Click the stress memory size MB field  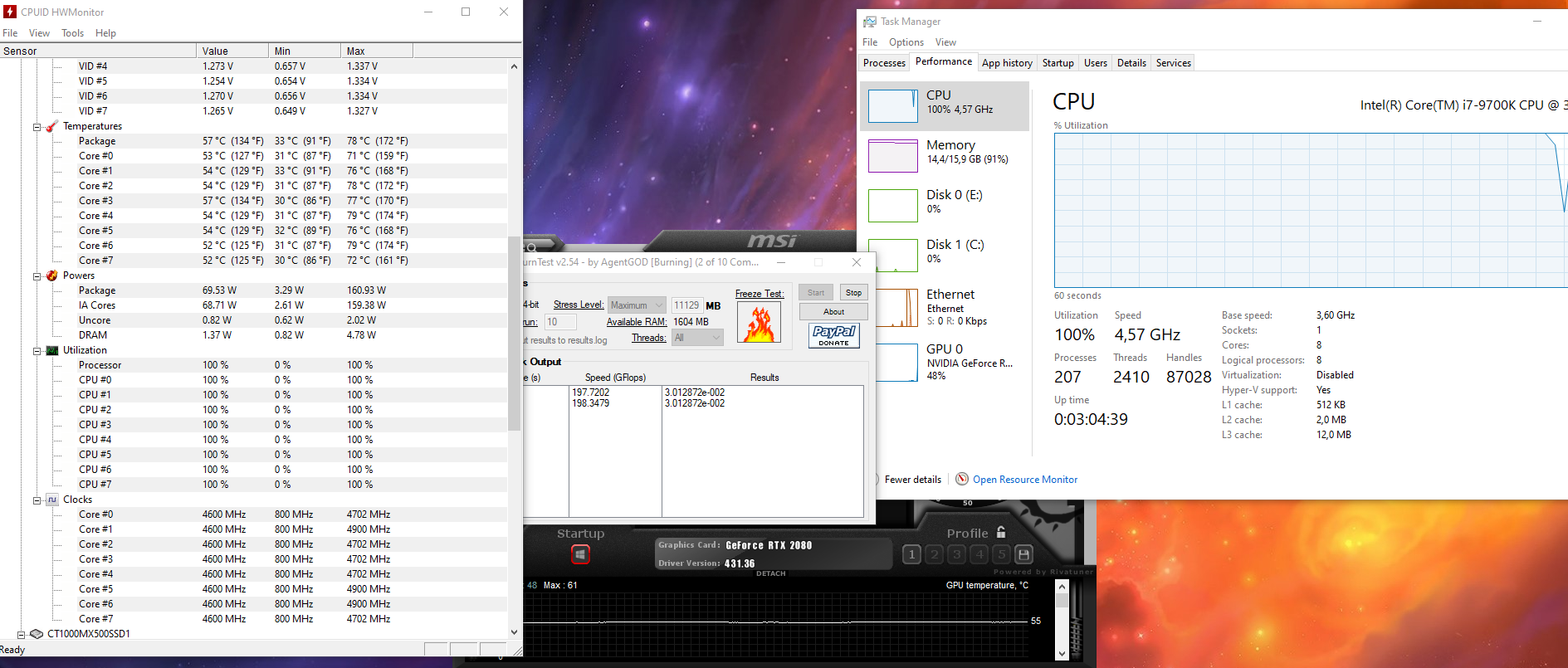click(686, 305)
